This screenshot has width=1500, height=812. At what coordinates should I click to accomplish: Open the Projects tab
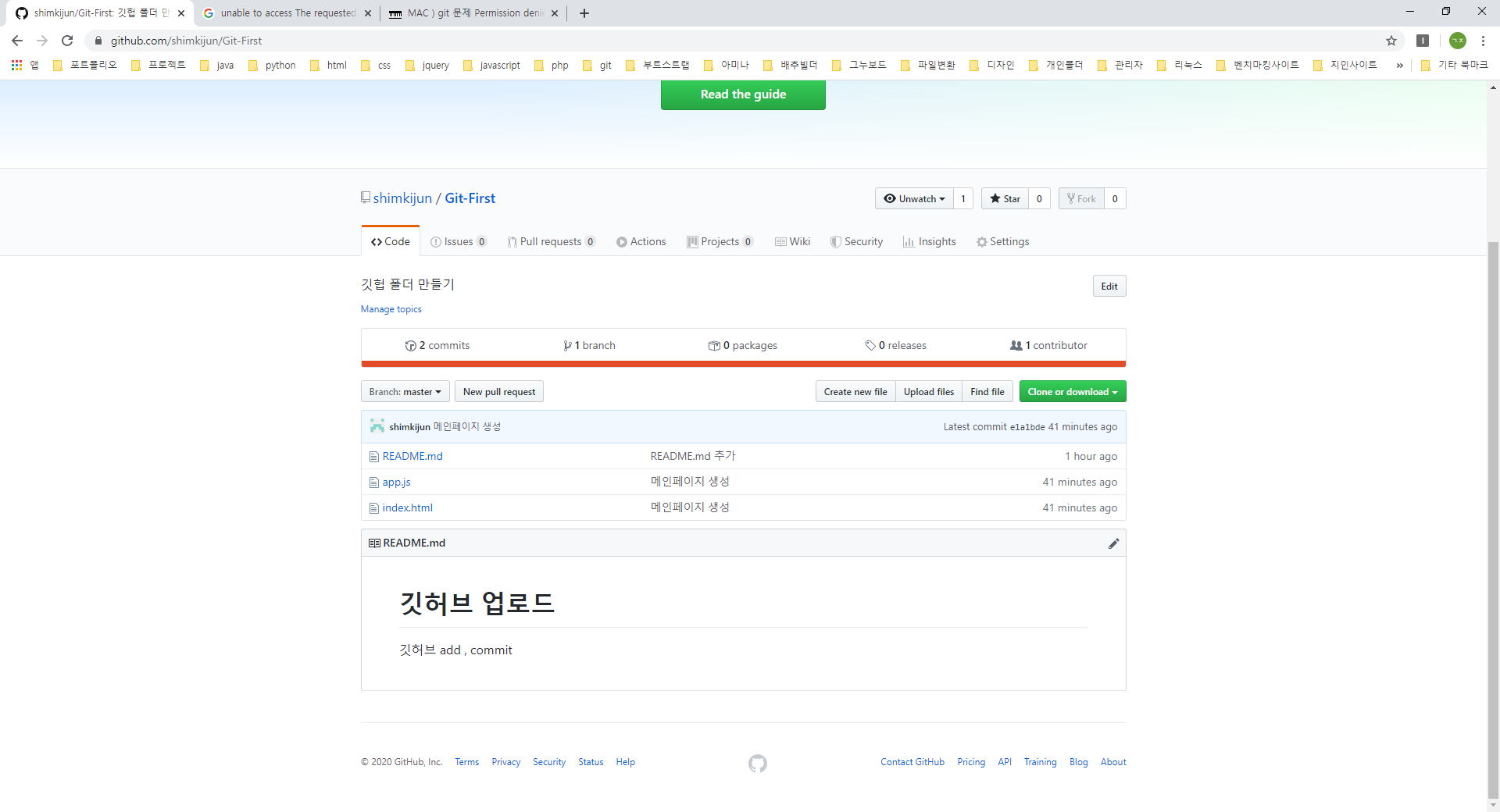[720, 242]
